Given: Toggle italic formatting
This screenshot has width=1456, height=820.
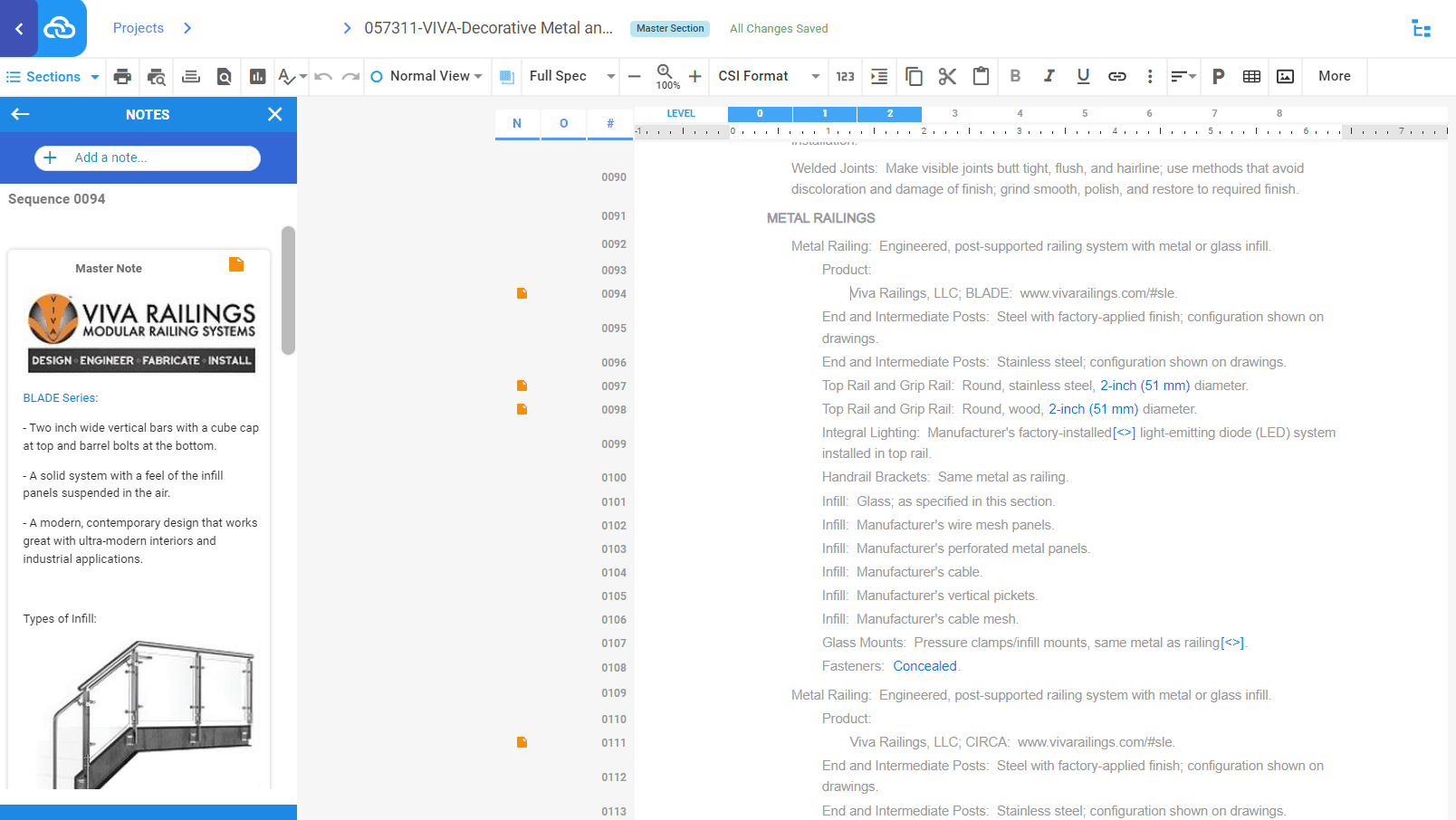Looking at the screenshot, I should [x=1049, y=77].
